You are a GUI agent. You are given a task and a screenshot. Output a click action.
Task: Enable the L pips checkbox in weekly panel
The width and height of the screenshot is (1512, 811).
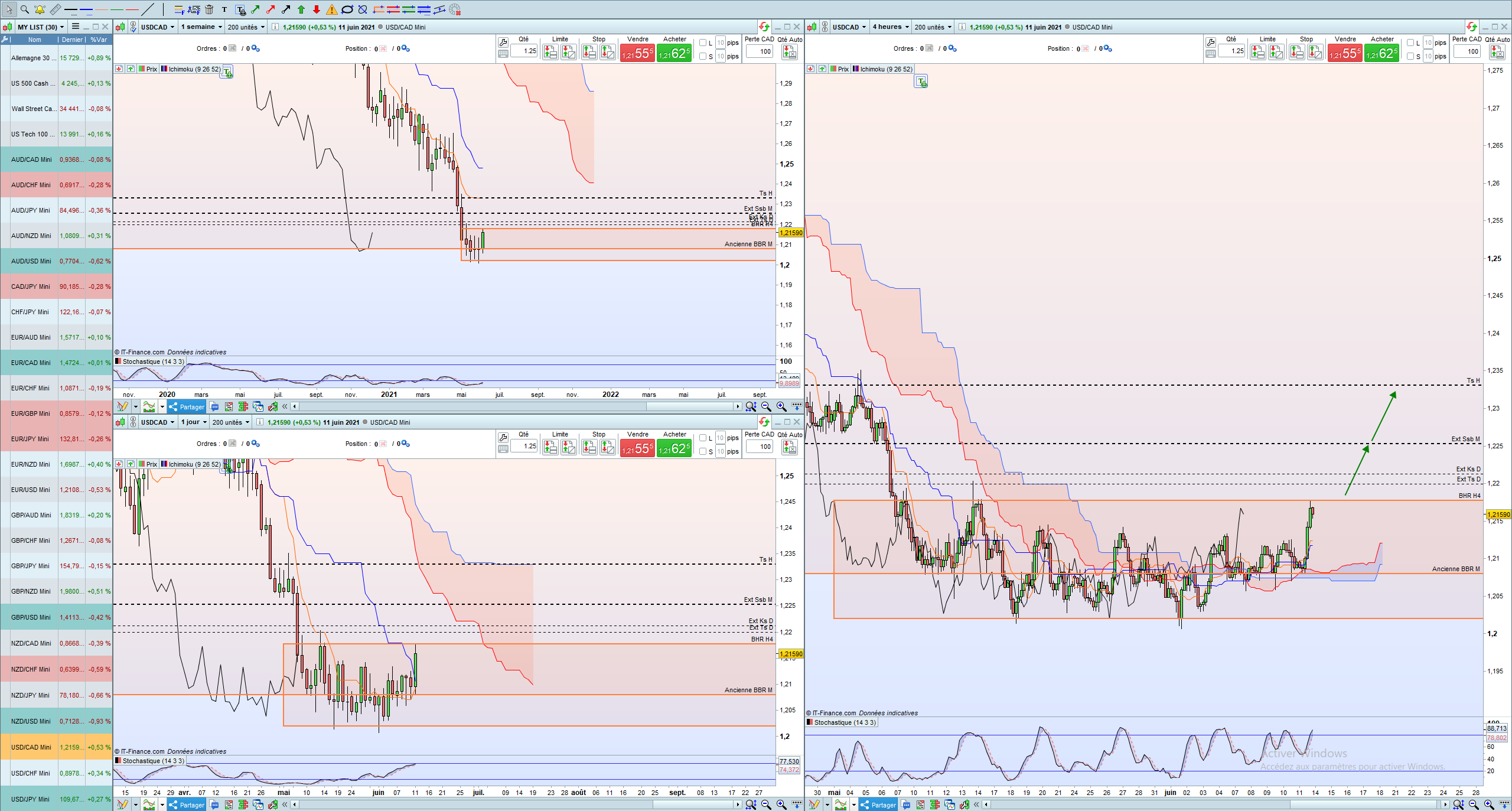point(703,43)
